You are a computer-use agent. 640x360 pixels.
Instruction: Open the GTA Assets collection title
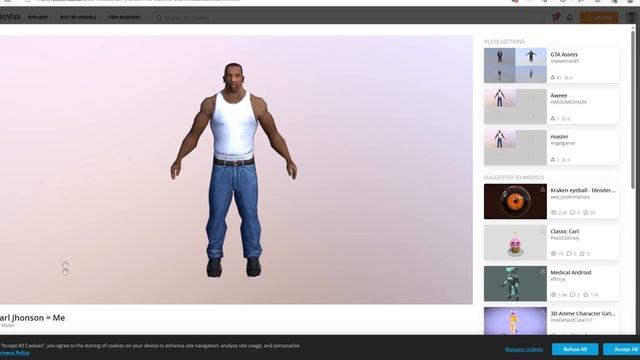click(564, 54)
